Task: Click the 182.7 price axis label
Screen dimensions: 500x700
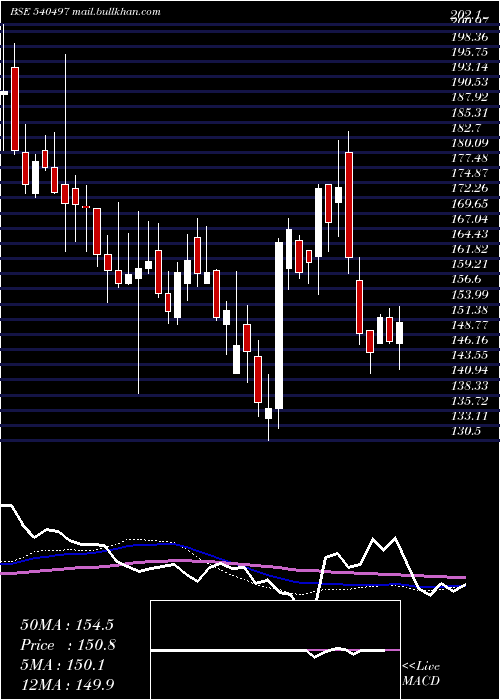Action: 466,127
